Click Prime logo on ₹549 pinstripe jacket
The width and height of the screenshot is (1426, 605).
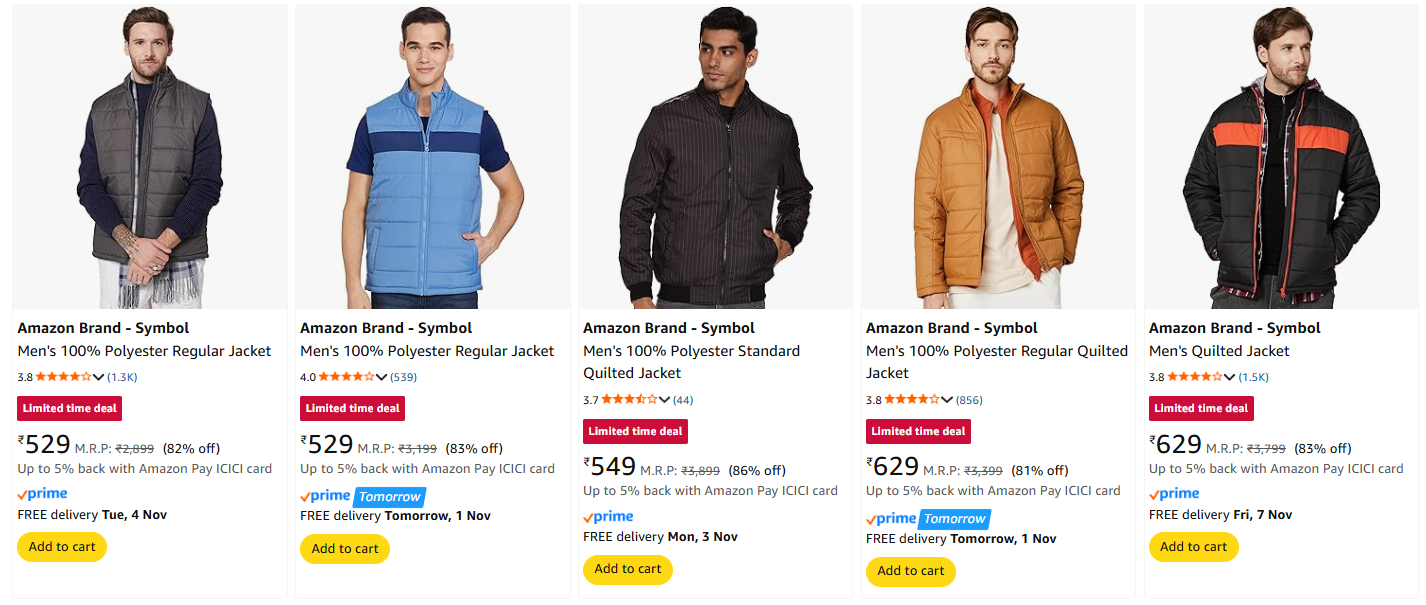[x=609, y=517]
